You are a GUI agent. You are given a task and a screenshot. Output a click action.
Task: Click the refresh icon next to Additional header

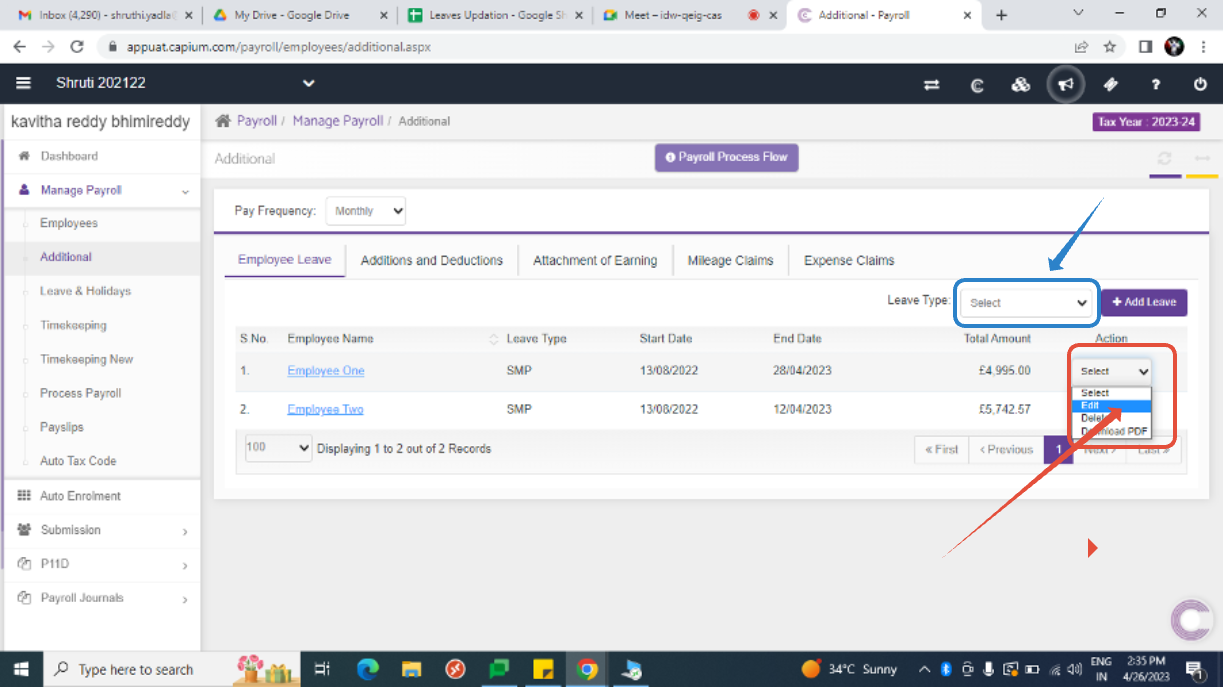(1165, 159)
